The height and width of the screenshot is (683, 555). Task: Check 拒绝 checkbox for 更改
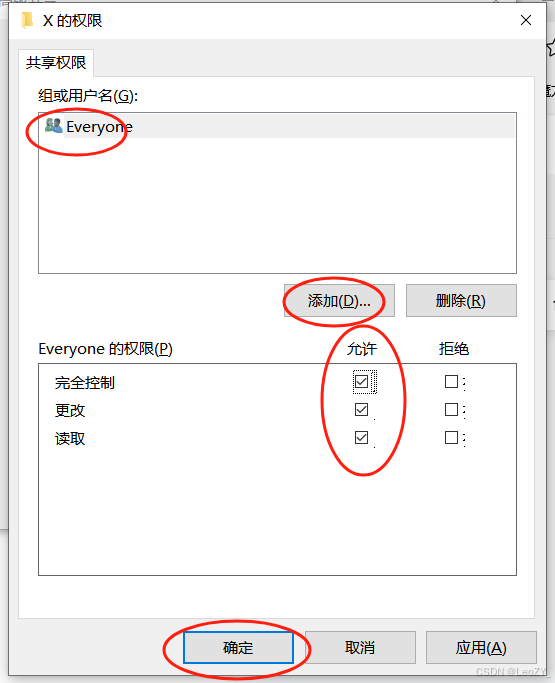tap(451, 409)
